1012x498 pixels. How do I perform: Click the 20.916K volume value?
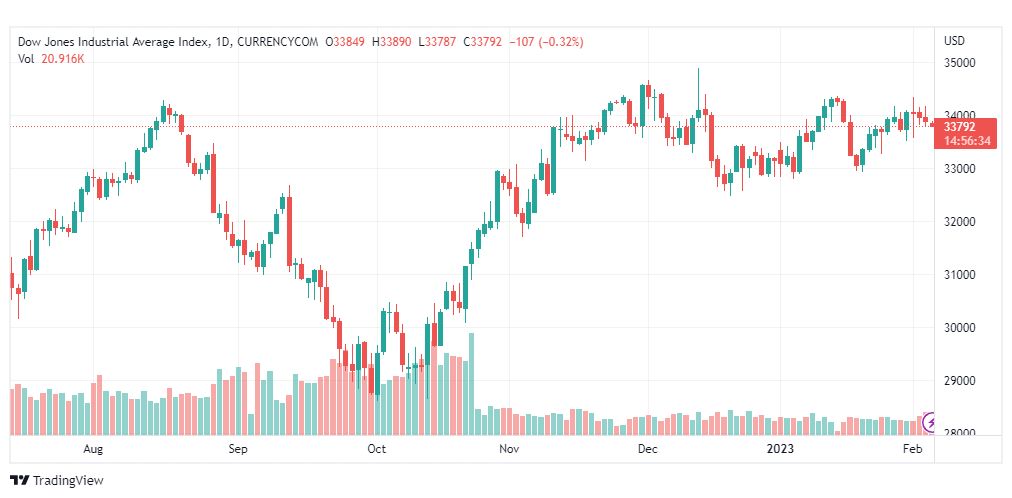pyautogui.click(x=62, y=59)
